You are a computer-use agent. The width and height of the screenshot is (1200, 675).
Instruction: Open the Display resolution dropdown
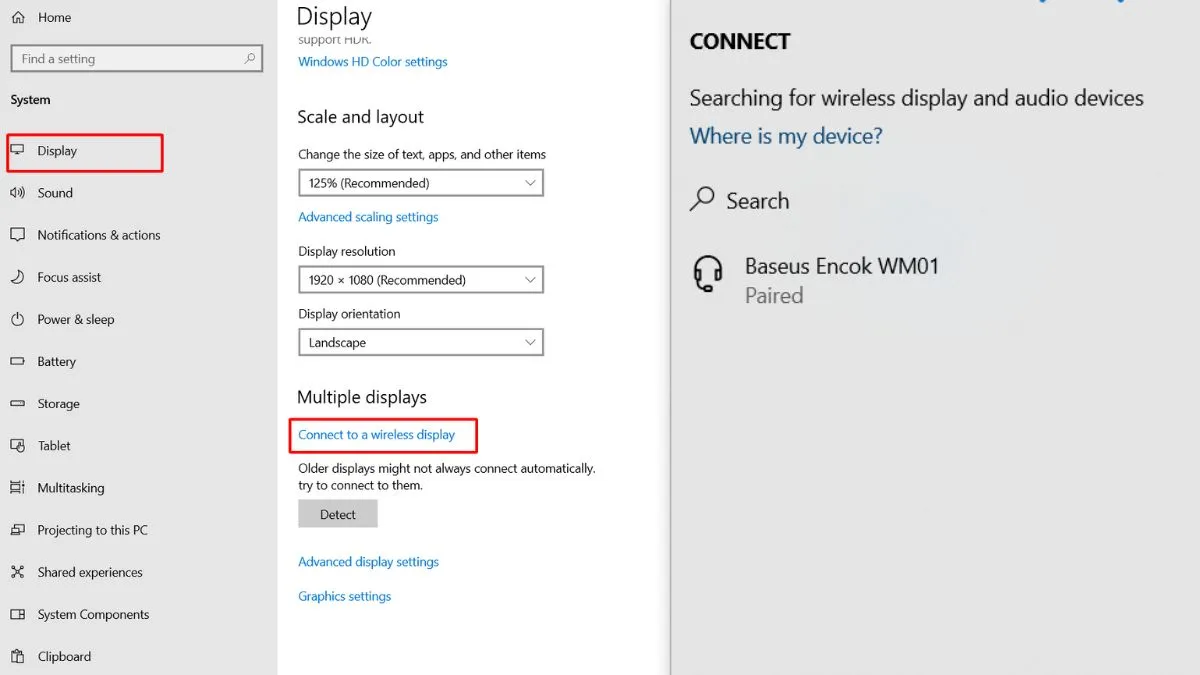click(420, 280)
